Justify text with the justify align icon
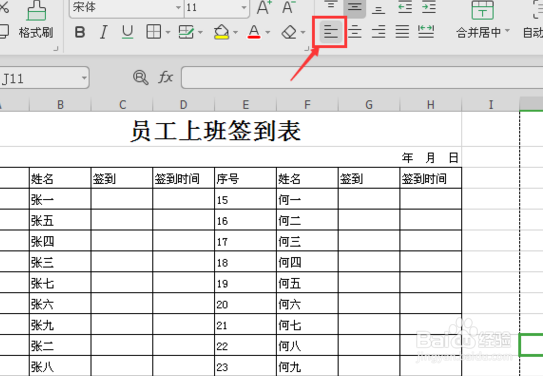Screen dimensions: 543x376 [402, 32]
